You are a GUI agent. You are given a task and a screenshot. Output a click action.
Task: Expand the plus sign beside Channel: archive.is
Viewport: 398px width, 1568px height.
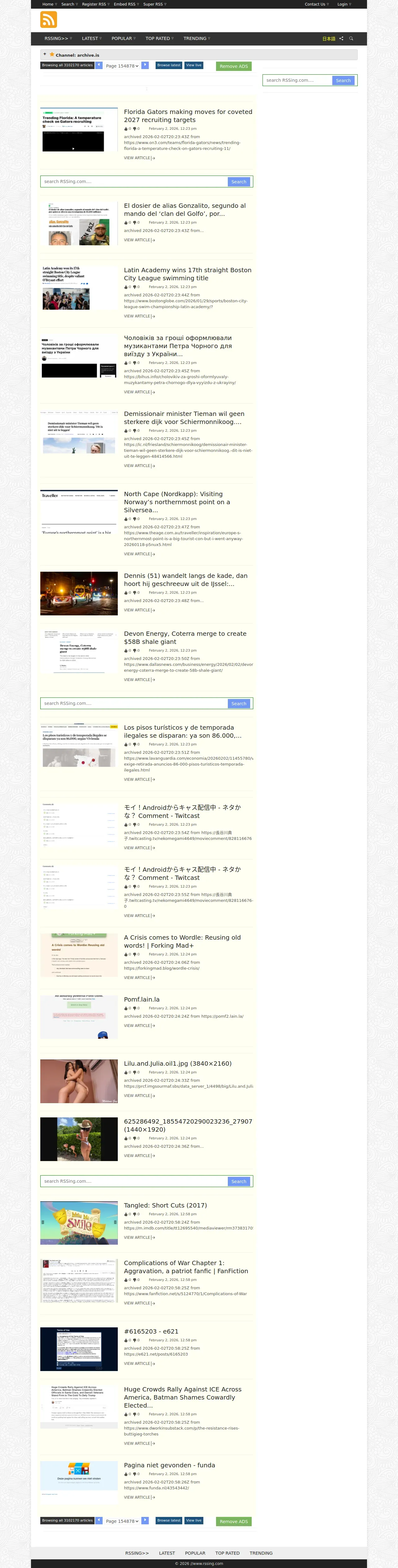45,54
